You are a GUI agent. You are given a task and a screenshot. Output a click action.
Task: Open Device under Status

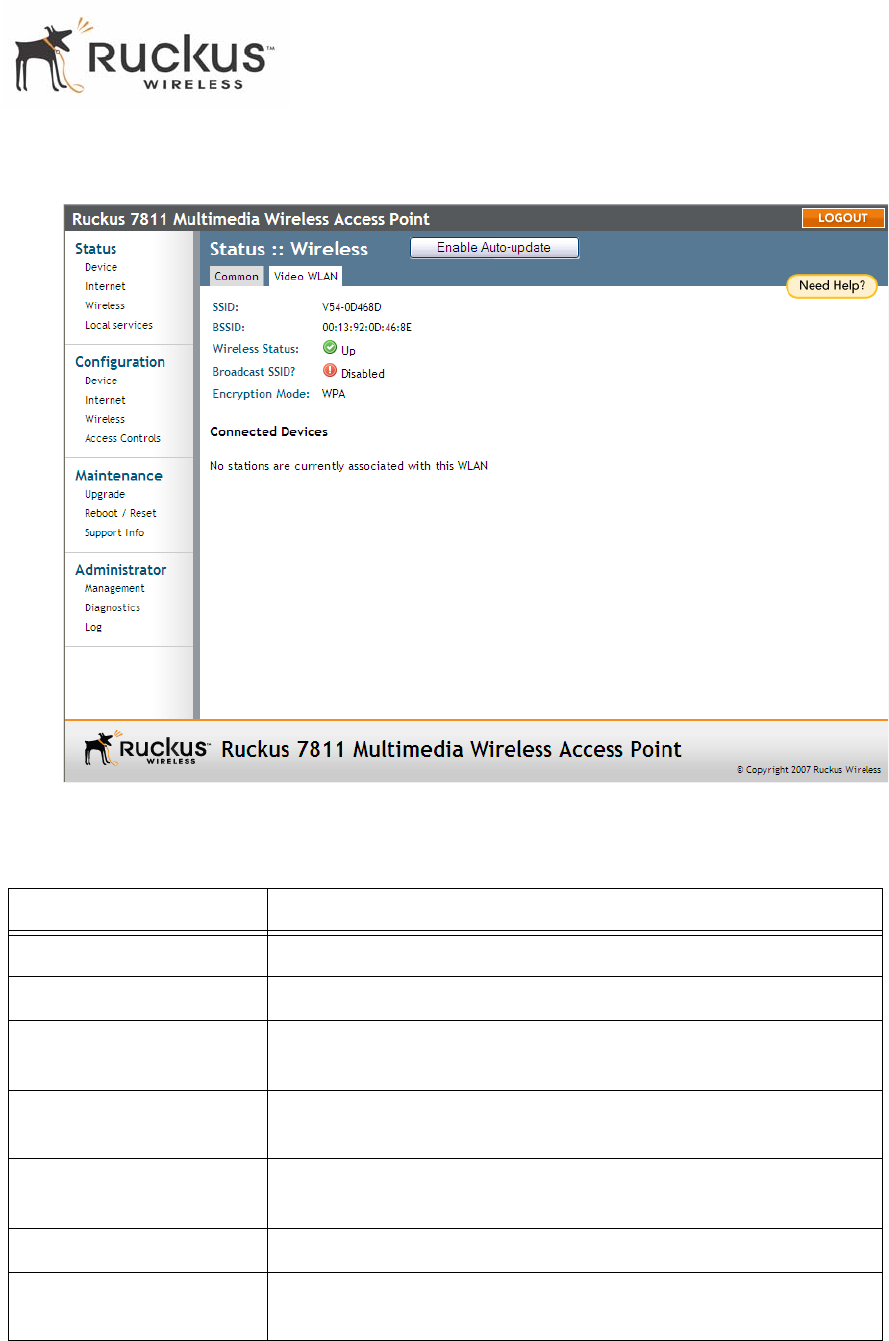[101, 267]
